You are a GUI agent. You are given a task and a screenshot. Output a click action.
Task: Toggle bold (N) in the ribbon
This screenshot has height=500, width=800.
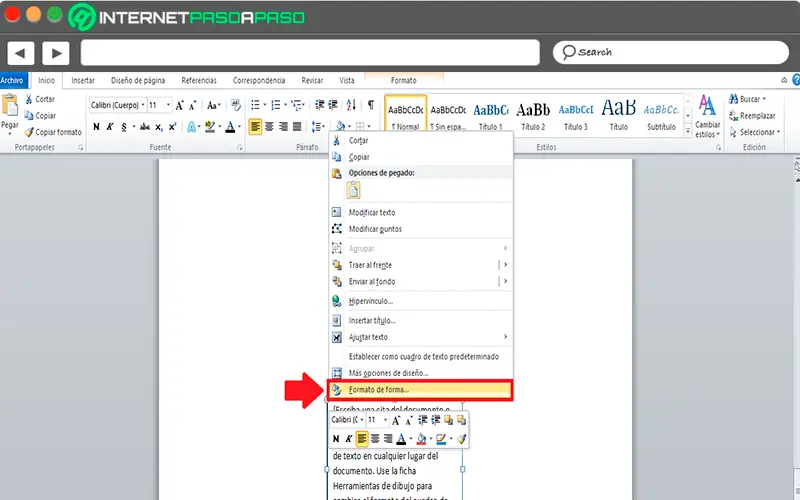coord(96,127)
